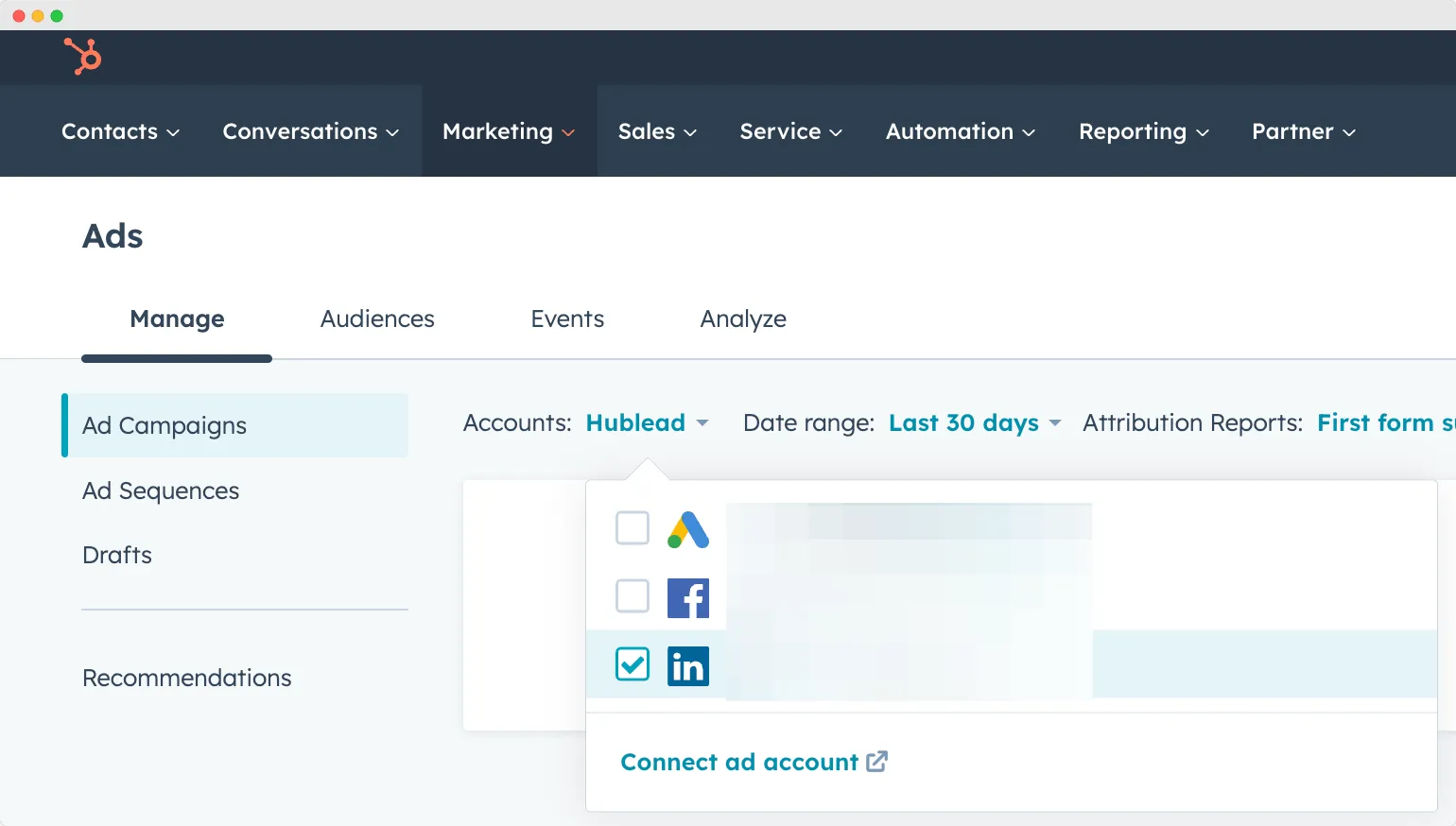Switch to the Audiences tab

[x=376, y=318]
